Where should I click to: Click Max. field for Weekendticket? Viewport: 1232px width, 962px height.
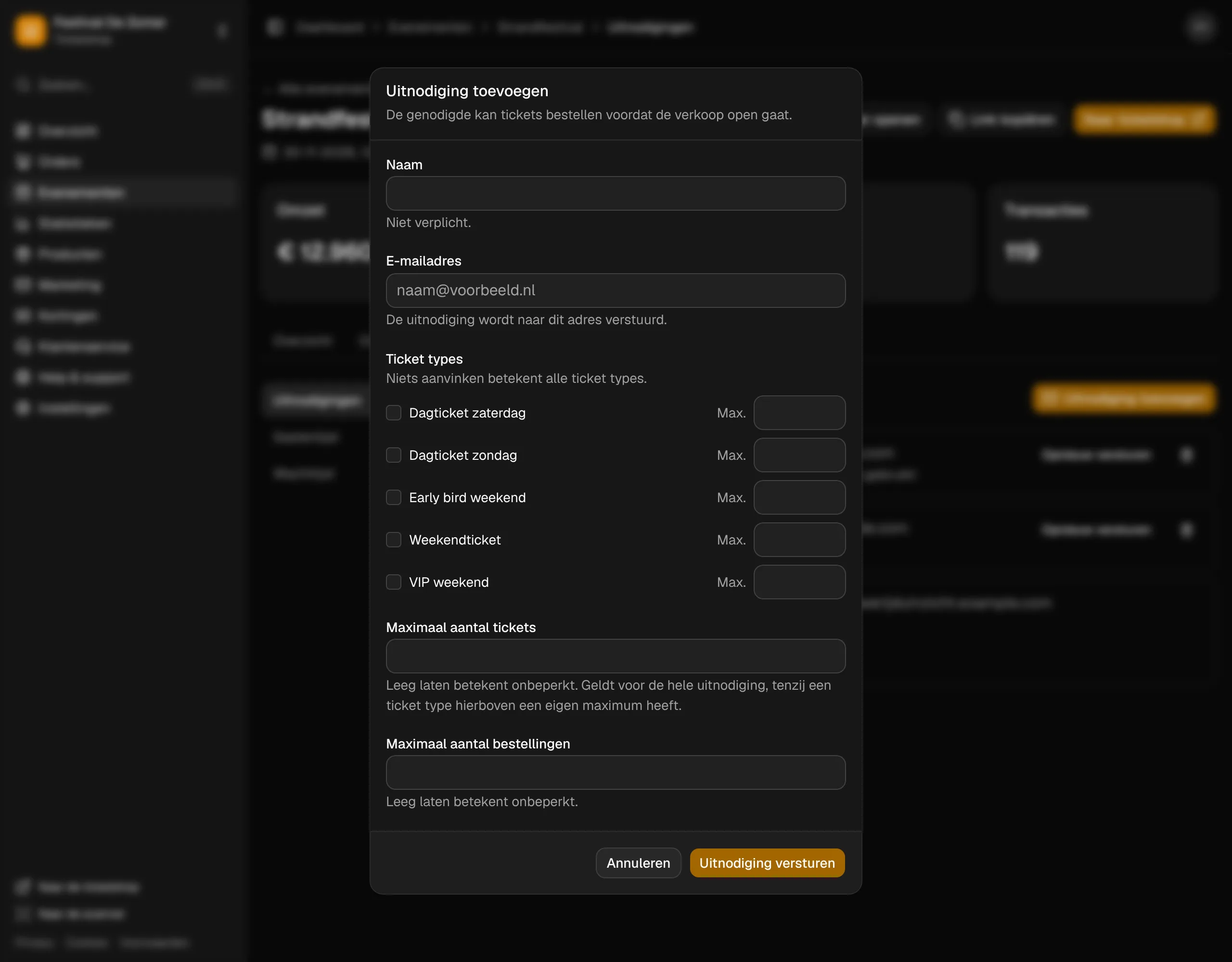click(799, 540)
